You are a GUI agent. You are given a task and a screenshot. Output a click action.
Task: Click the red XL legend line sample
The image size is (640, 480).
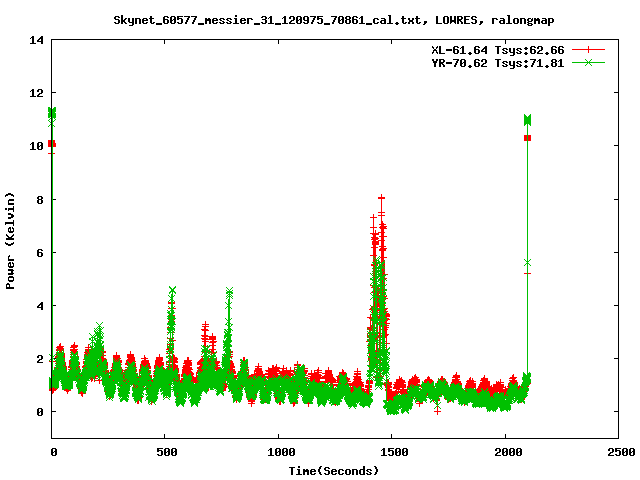[x=588, y=50]
